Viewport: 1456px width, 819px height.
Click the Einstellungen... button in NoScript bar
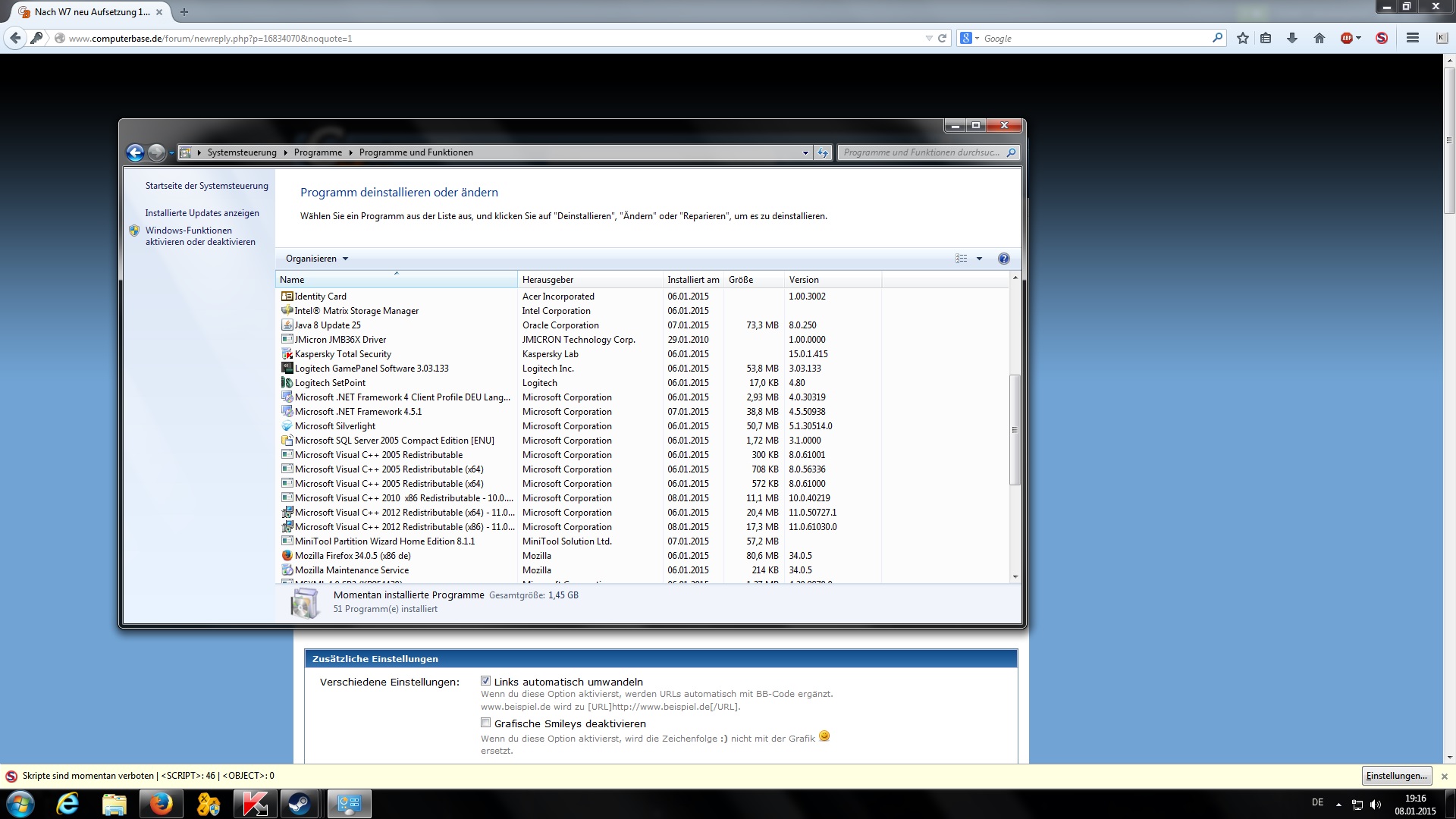tap(1396, 776)
